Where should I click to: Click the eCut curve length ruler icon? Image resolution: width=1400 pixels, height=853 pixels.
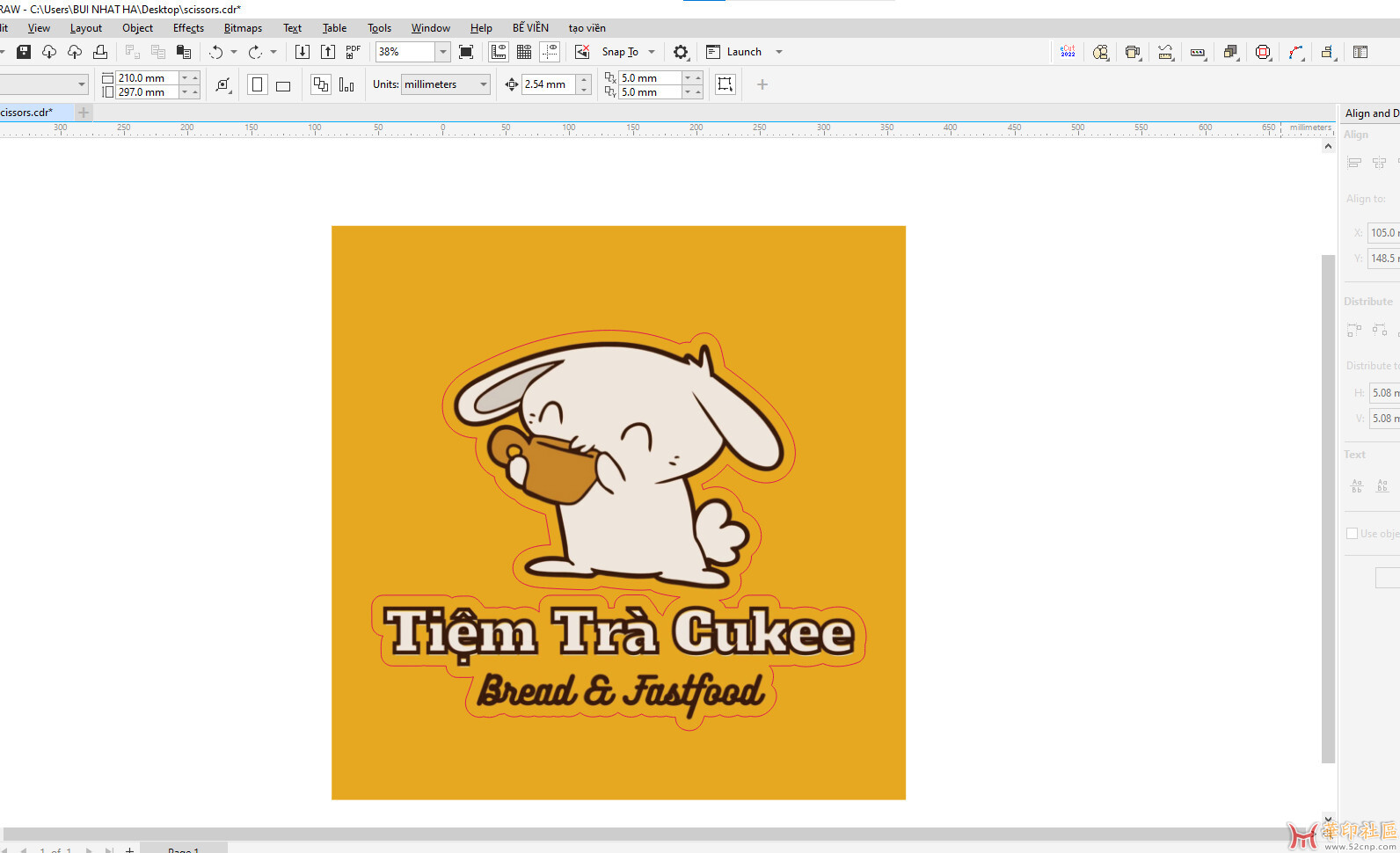[1165, 52]
